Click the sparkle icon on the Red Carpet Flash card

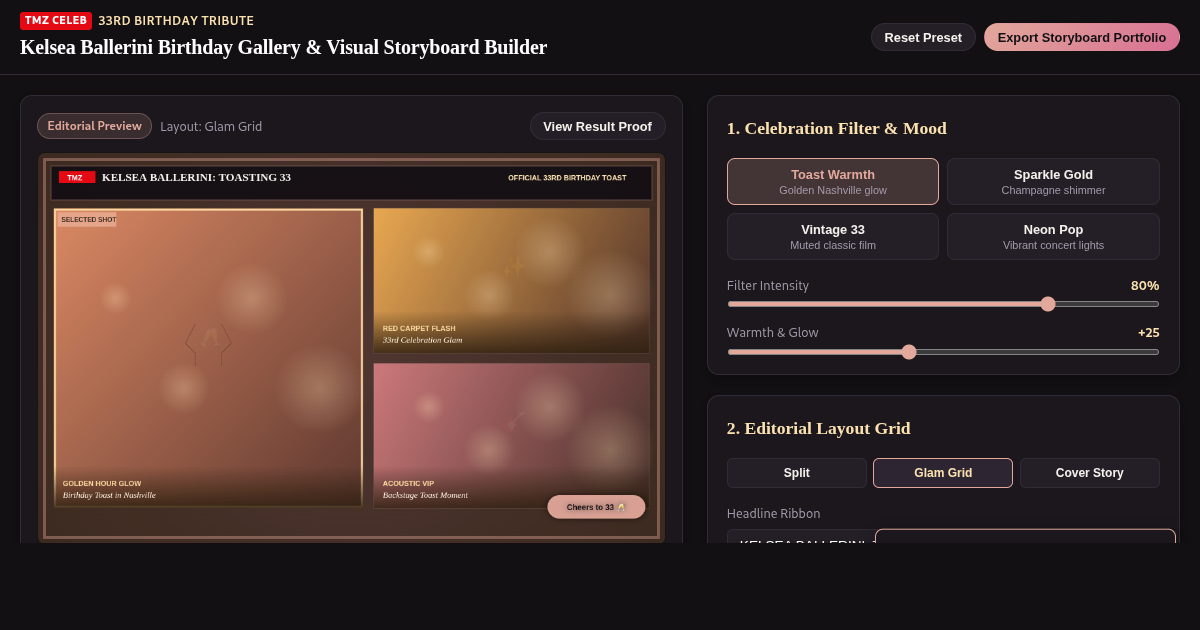click(513, 267)
